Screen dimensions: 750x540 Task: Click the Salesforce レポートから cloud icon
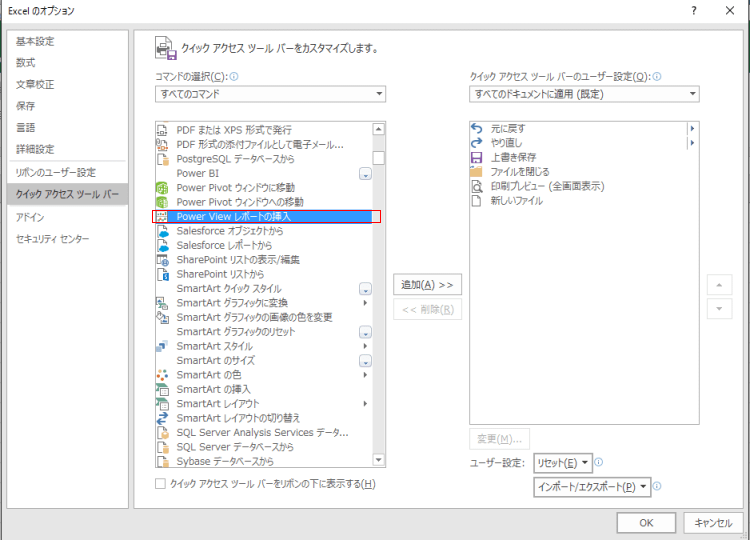(x=163, y=245)
